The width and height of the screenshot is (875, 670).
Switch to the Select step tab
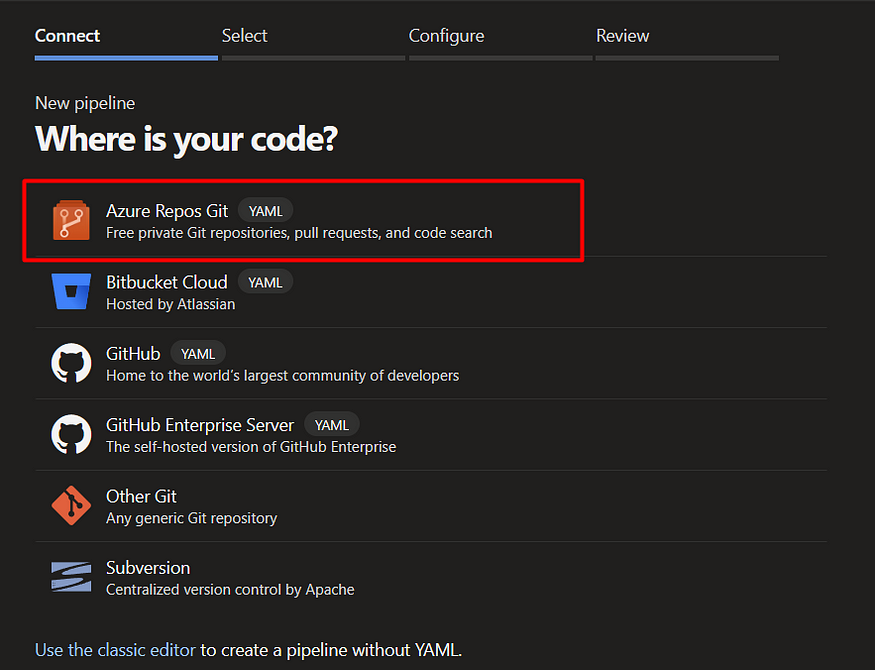tap(313, 42)
